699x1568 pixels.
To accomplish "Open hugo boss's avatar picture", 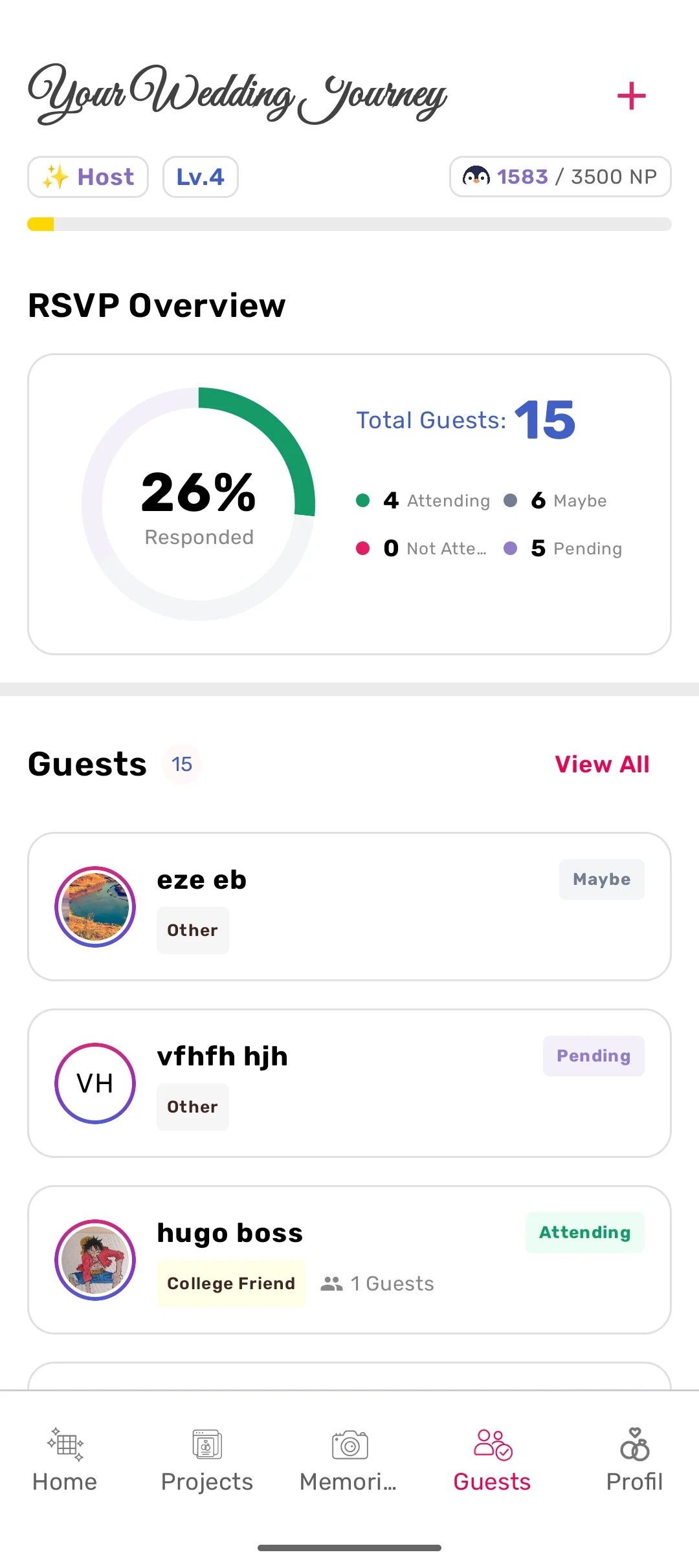I will tap(95, 1260).
